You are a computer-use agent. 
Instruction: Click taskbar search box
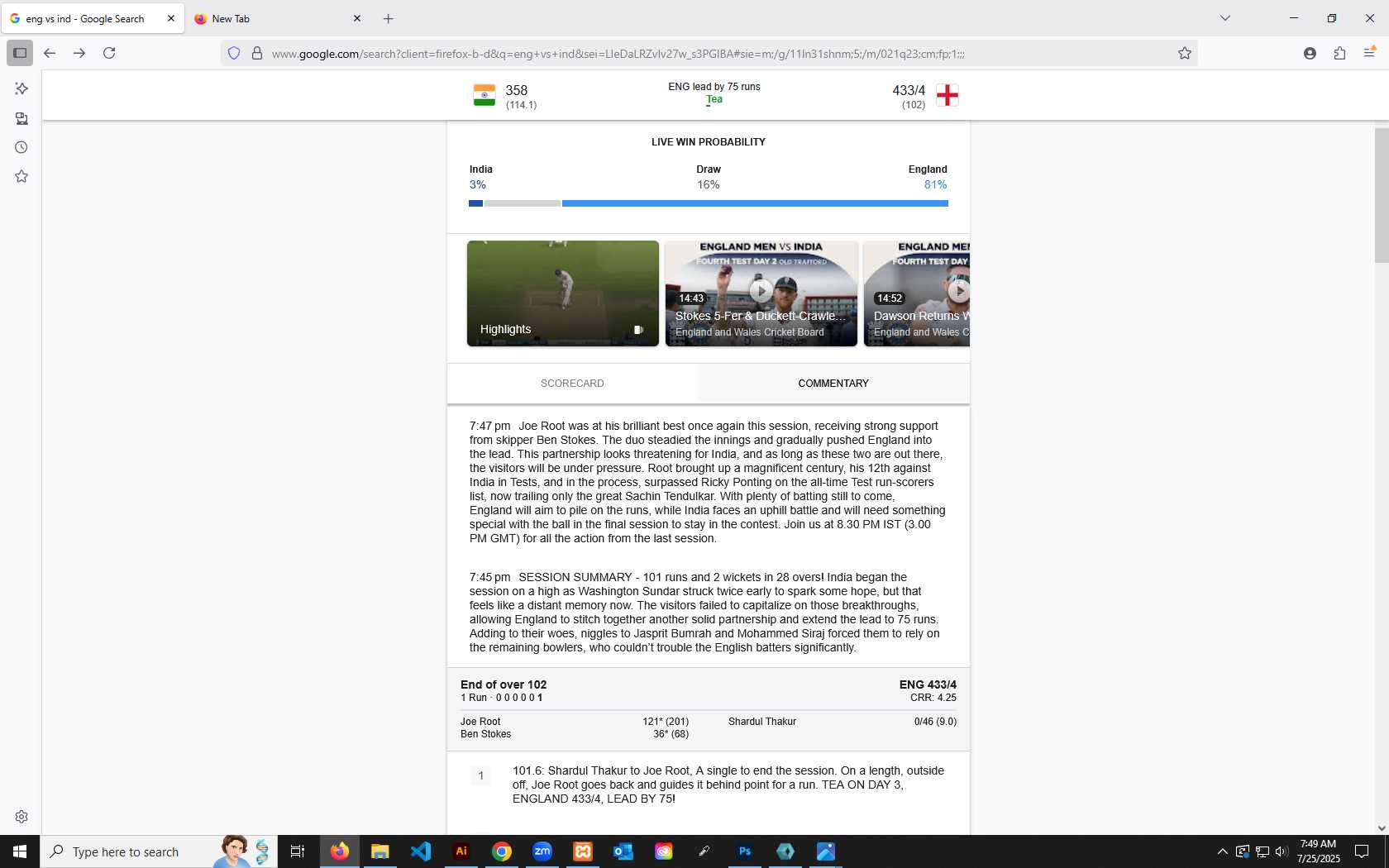coord(159,851)
